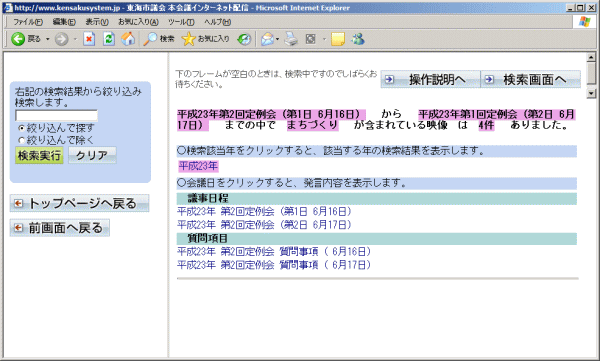The width and height of the screenshot is (600, 361).
Task: Click the クリア button
Action: click(x=92, y=155)
